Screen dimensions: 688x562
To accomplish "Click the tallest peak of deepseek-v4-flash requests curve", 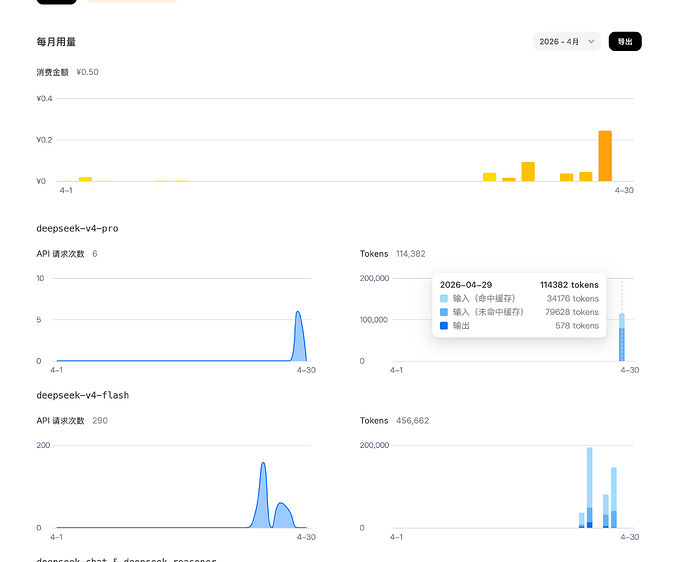I will [263, 463].
